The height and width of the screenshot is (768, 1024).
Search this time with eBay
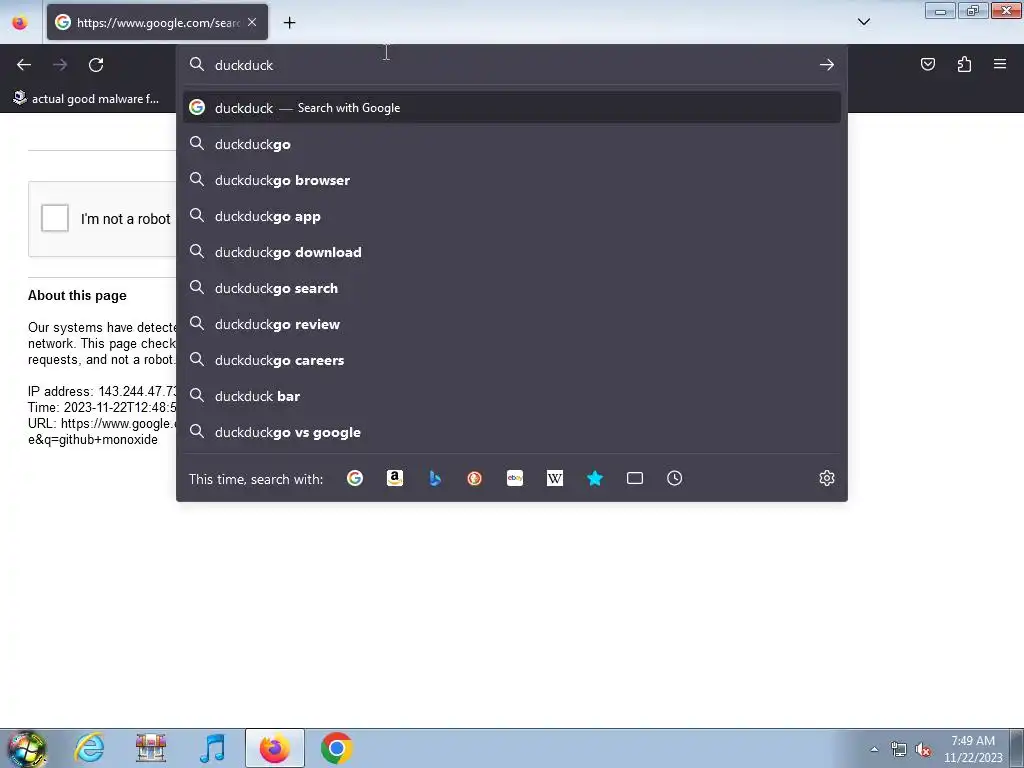click(515, 479)
